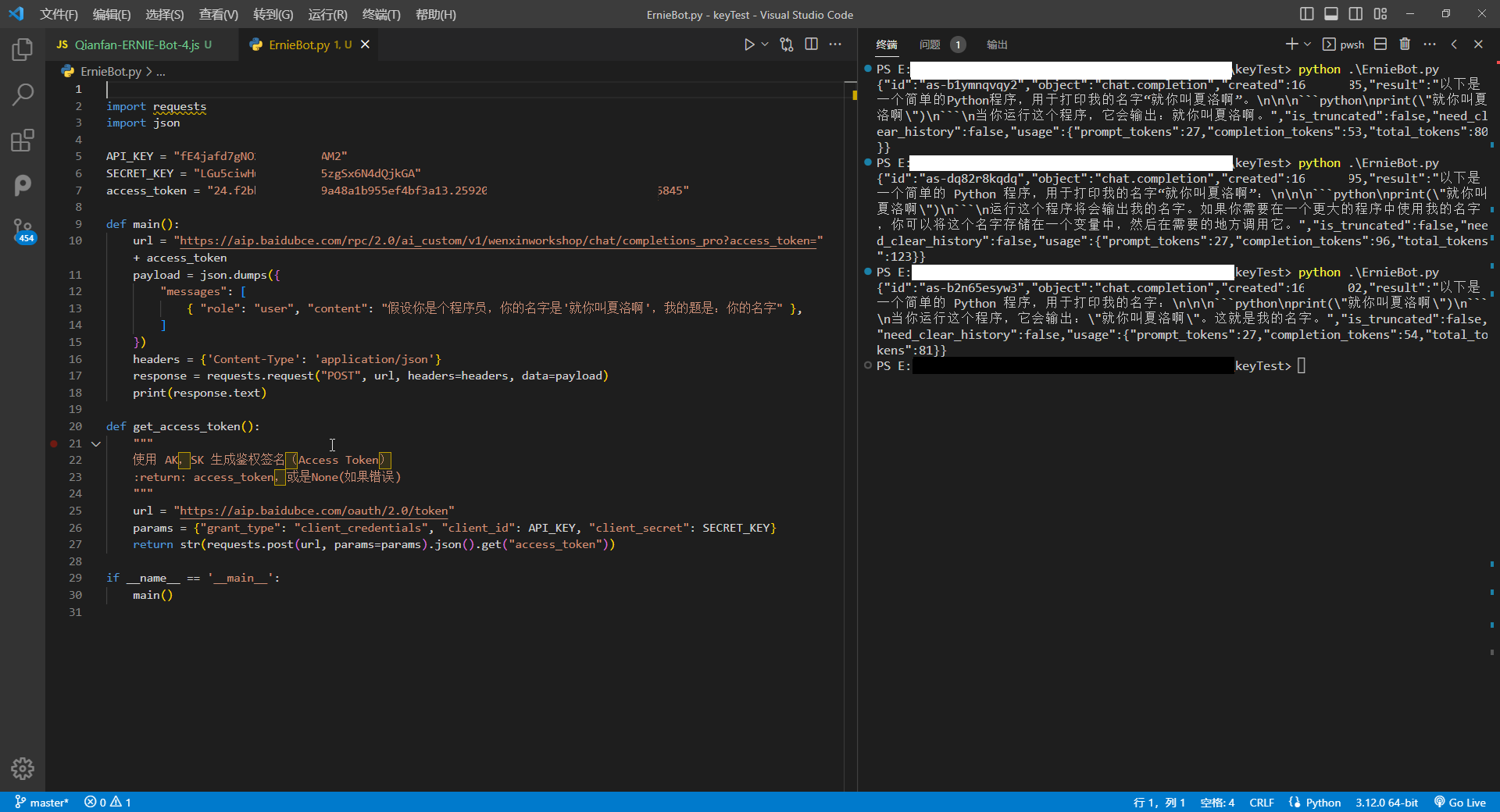This screenshot has width=1500, height=812.
Task: Switch to the 终端 panel tab
Action: tap(887, 45)
